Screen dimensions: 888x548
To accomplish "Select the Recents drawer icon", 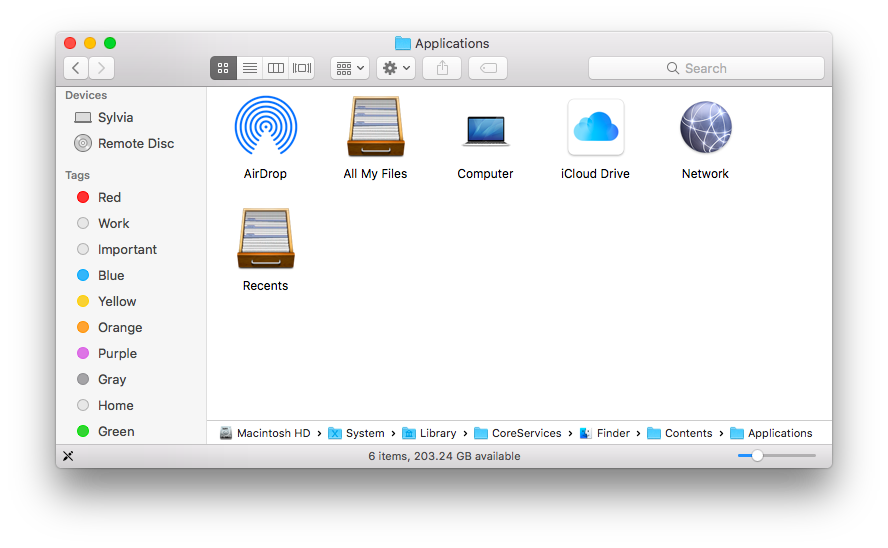I will [266, 238].
